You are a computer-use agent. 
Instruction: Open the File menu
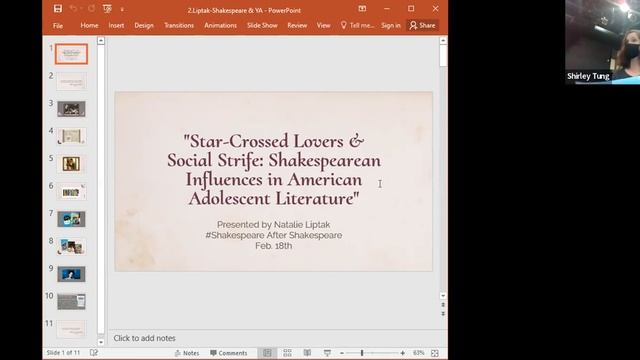click(x=58, y=25)
